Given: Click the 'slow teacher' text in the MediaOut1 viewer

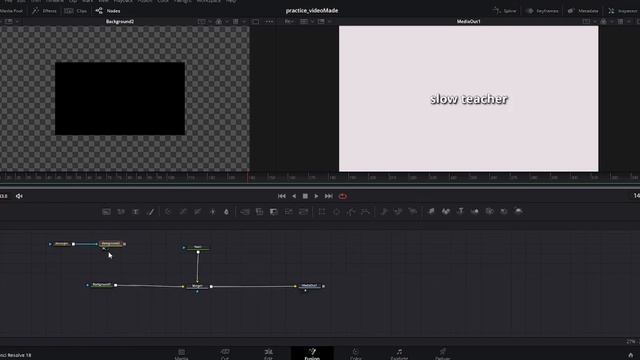Looking at the screenshot, I should tap(469, 99).
